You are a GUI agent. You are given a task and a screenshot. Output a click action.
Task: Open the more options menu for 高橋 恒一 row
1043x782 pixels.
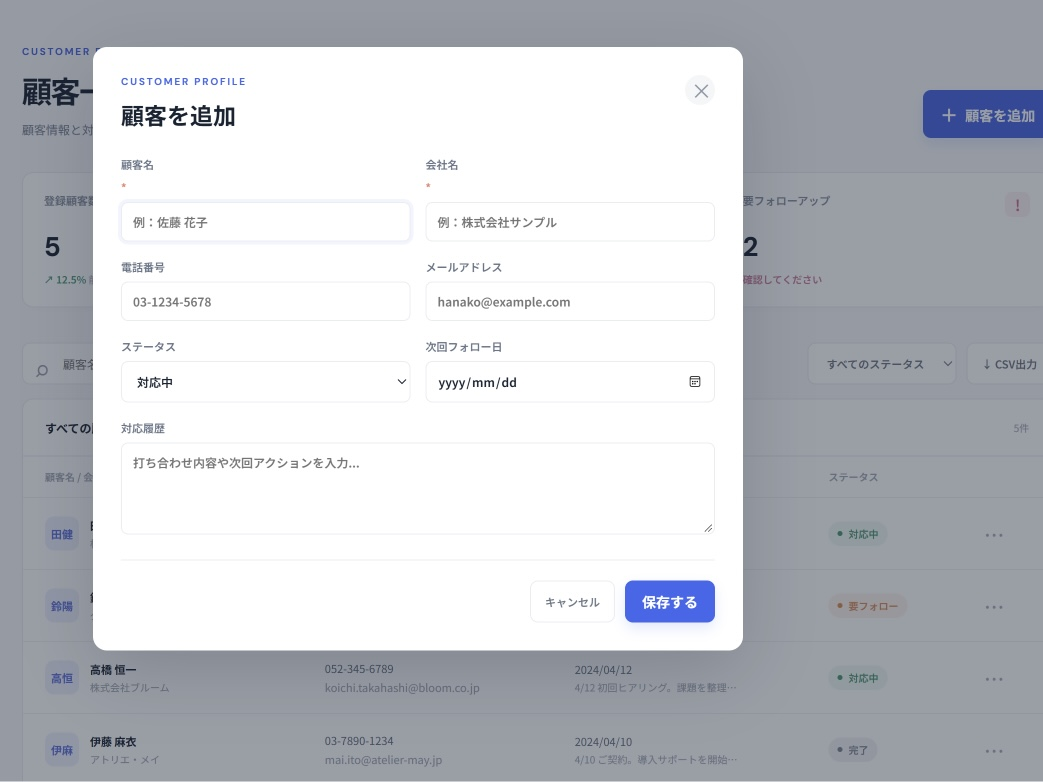[994, 679]
